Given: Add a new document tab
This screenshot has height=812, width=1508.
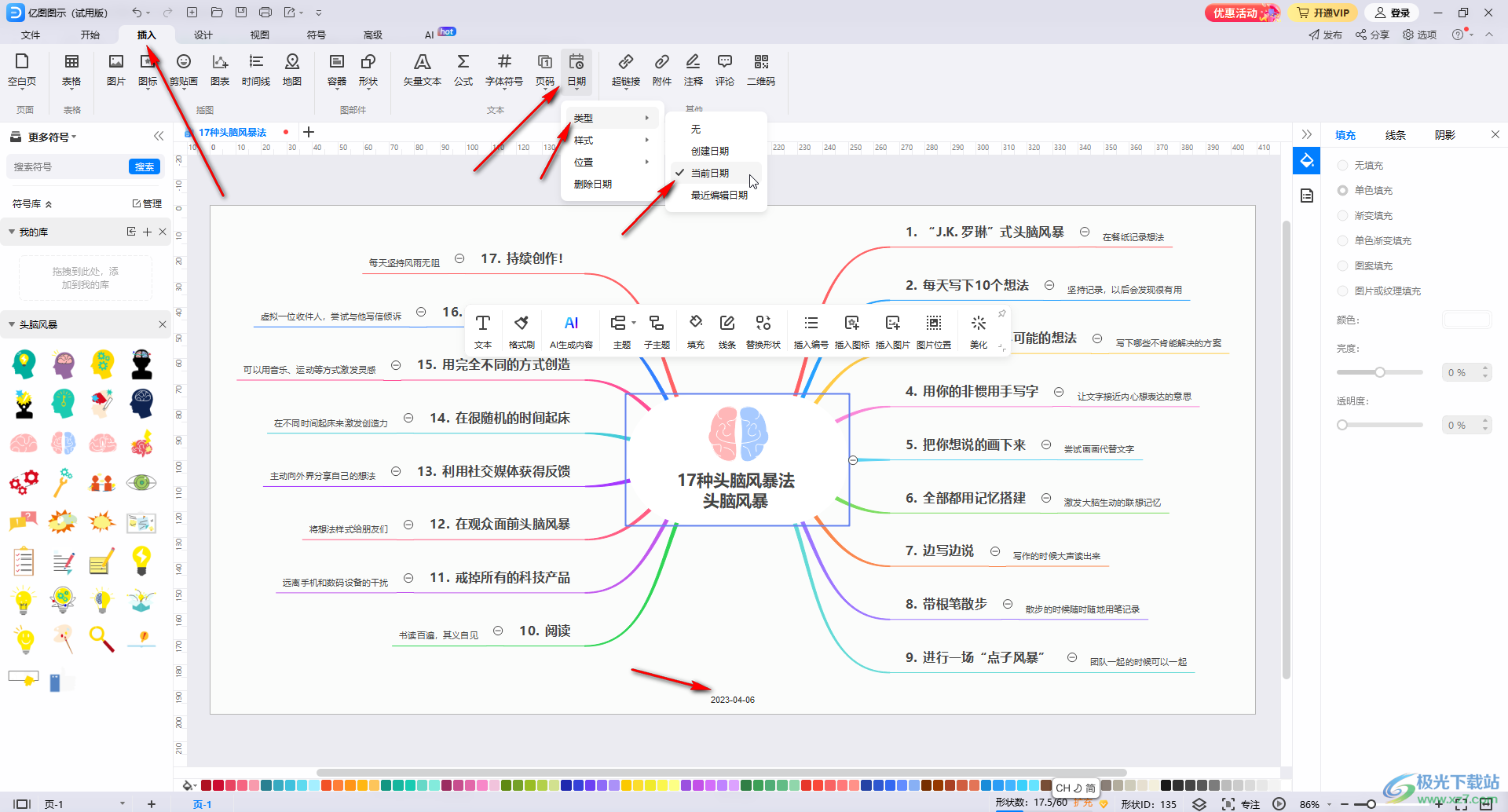Looking at the screenshot, I should click(x=309, y=132).
